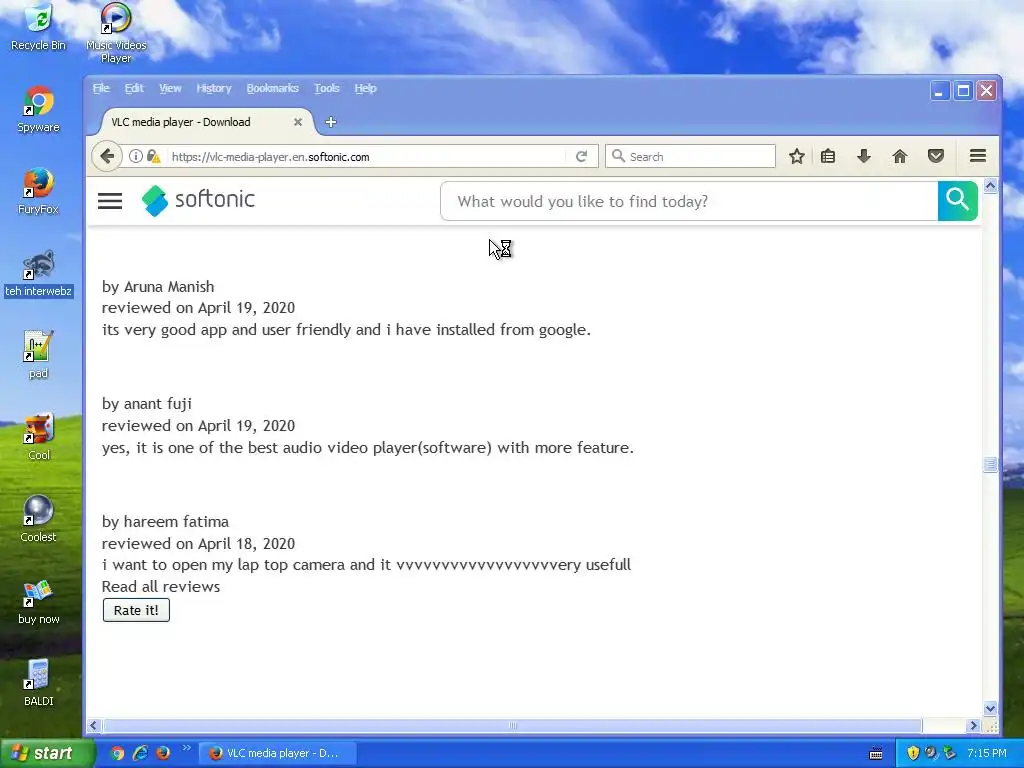Click the horizontal scrollbar left arrow

tap(94, 726)
